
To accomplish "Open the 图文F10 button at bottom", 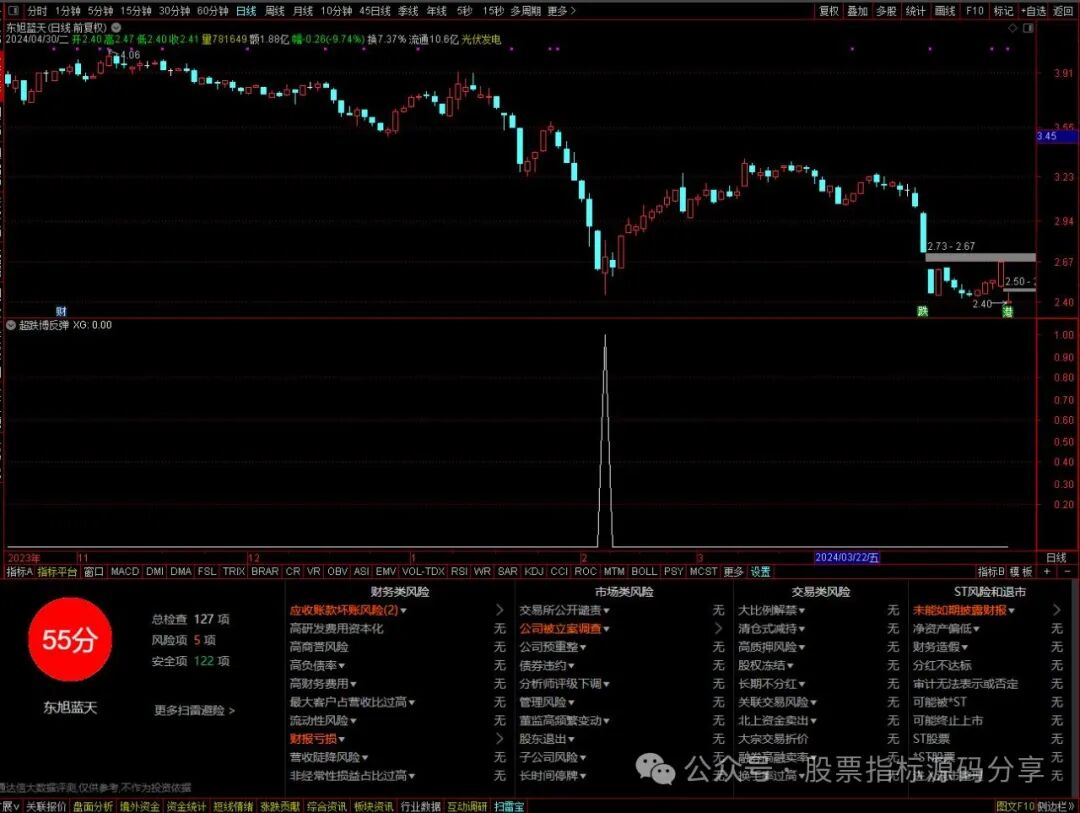I will 1016,806.
